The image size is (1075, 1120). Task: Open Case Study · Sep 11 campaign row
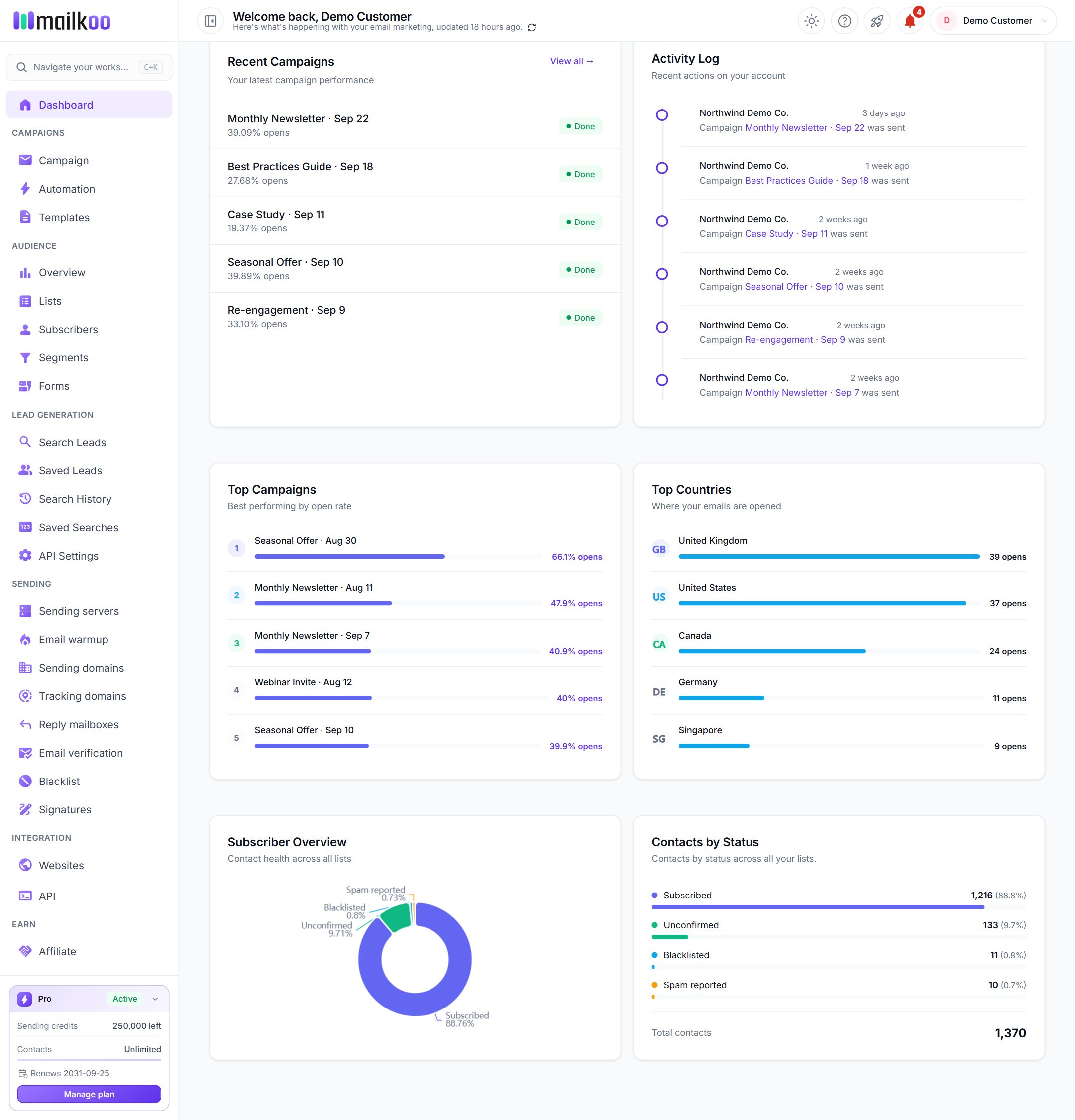(x=415, y=221)
